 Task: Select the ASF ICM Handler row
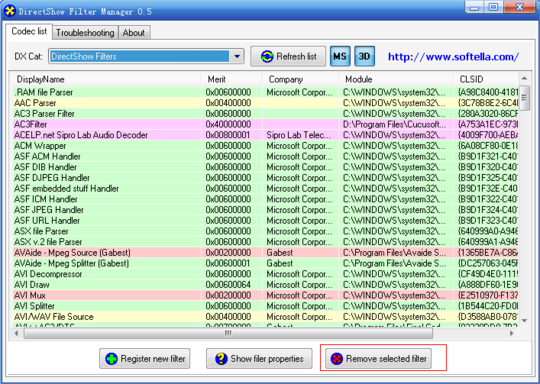pyautogui.click(x=266, y=199)
